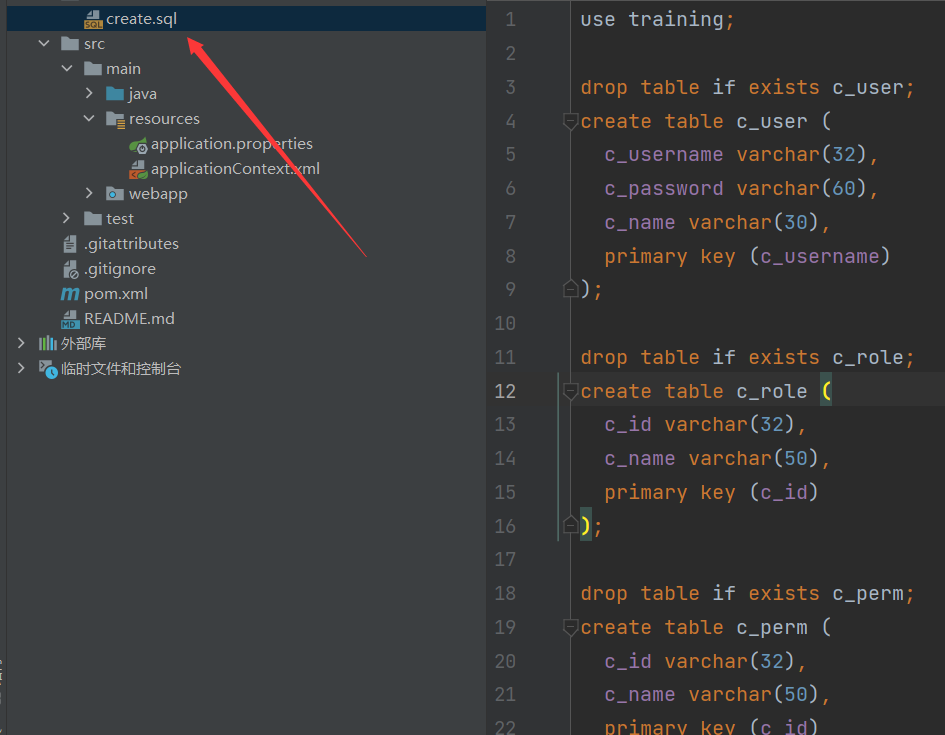The height and width of the screenshot is (735, 945).
Task: Click the 临时文件和控制台 scratches icon
Action: (x=48, y=369)
